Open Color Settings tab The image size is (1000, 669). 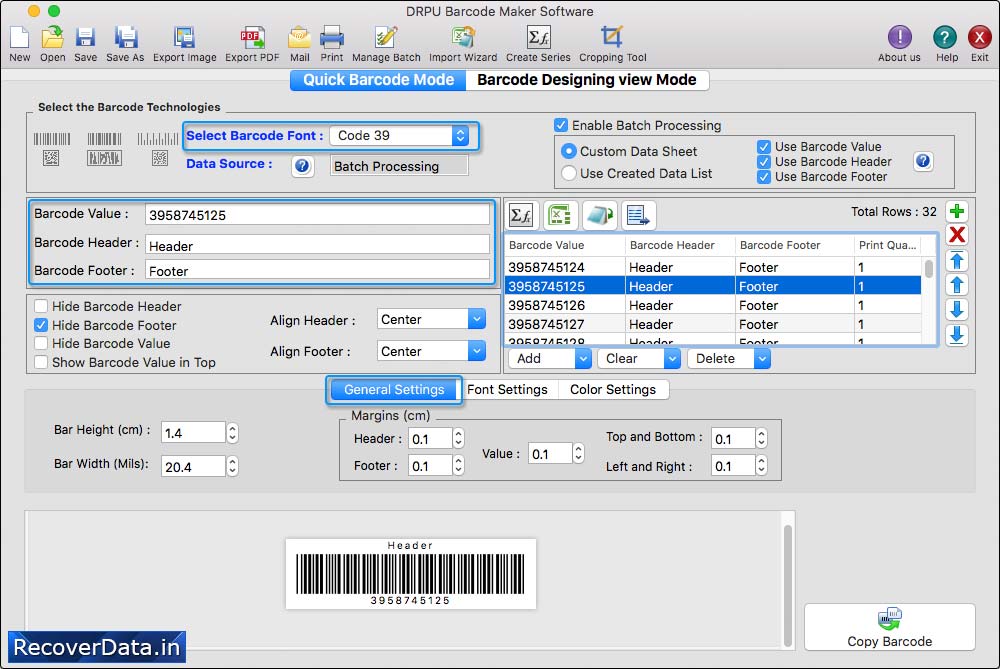pyautogui.click(x=613, y=390)
